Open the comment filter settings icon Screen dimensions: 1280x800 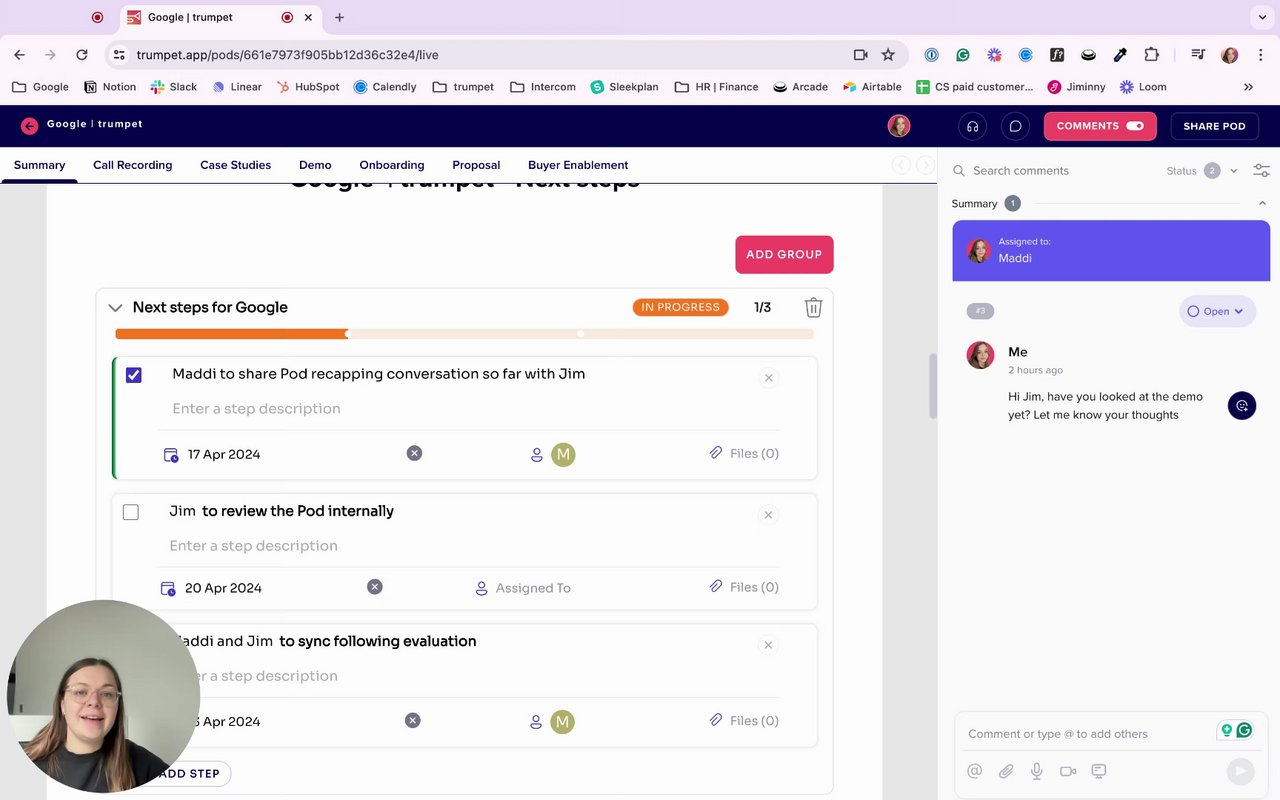point(1261,171)
